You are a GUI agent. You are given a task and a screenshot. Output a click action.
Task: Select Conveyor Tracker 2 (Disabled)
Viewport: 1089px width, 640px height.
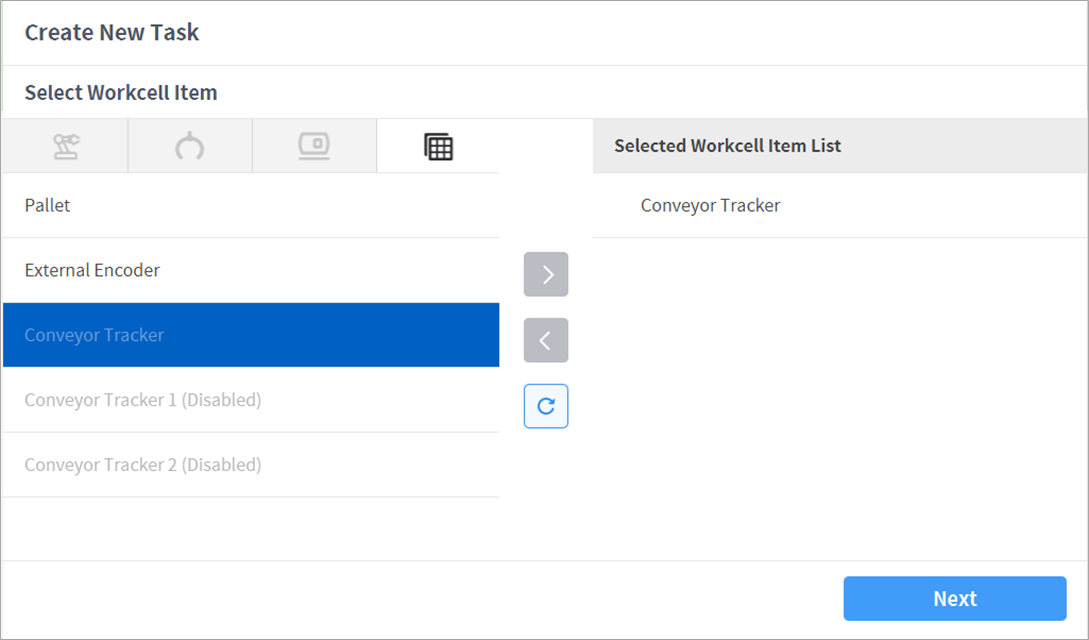click(250, 465)
